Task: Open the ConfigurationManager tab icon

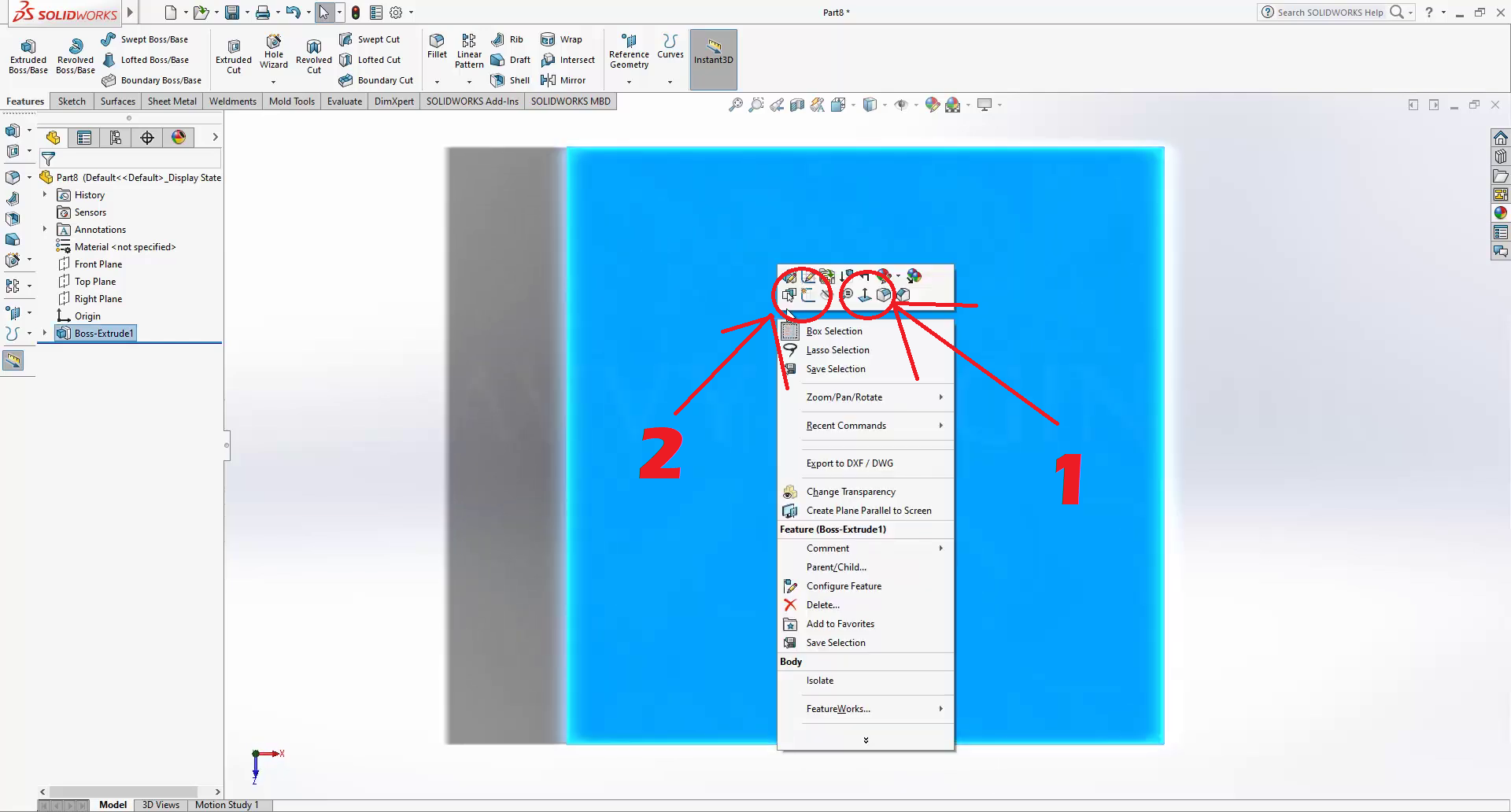Action: (116, 138)
